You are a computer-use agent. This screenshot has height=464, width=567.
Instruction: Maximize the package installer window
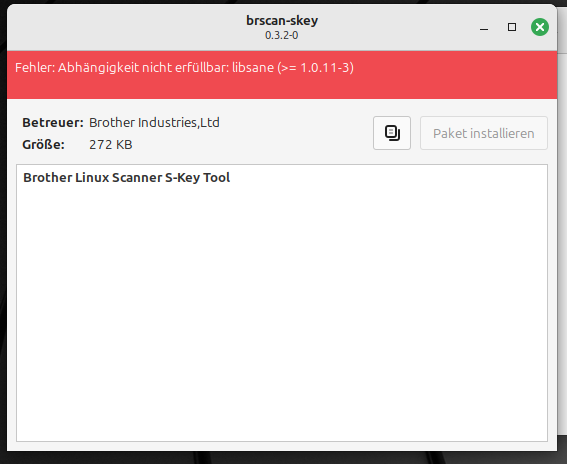point(512,27)
